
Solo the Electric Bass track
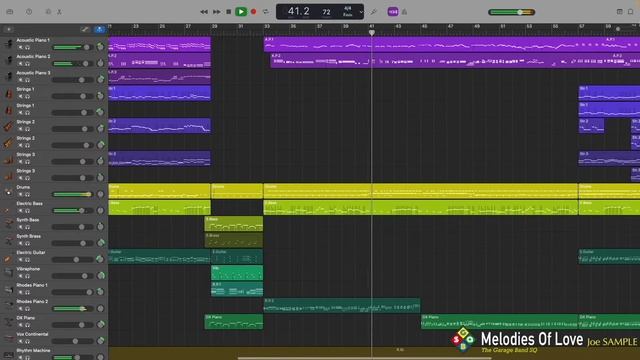(x=27, y=211)
